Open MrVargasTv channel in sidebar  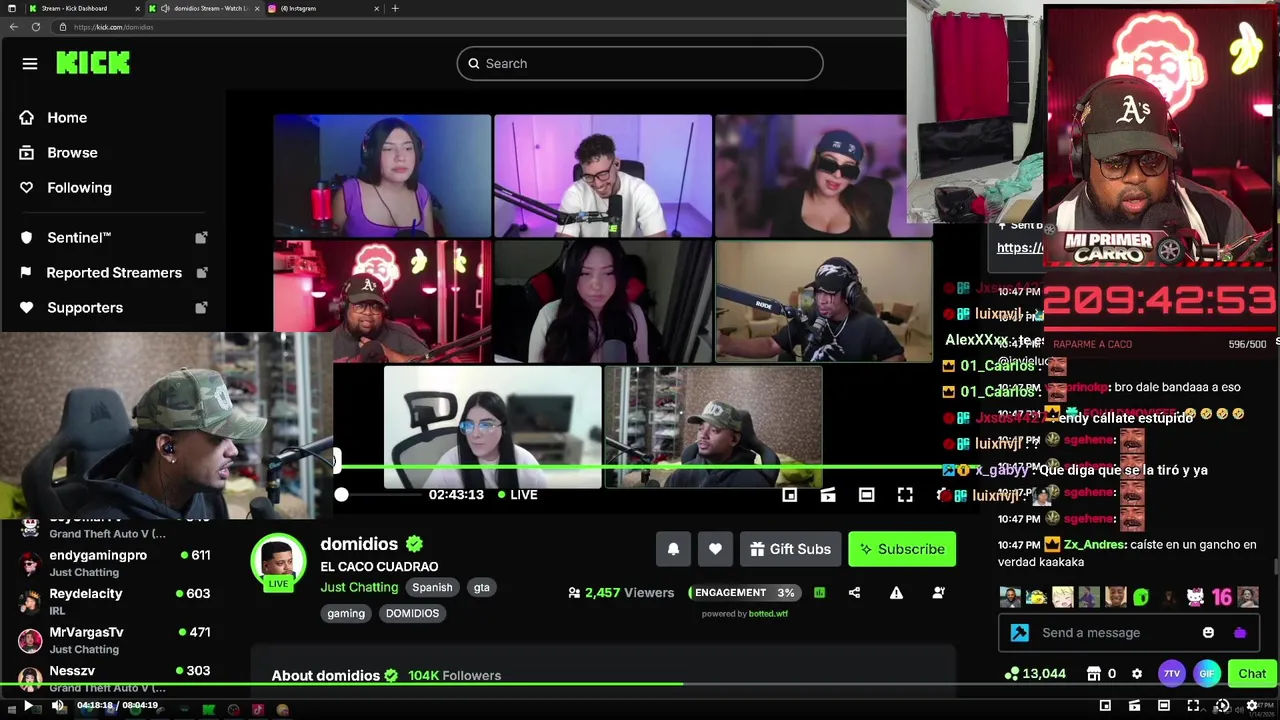(x=113, y=640)
